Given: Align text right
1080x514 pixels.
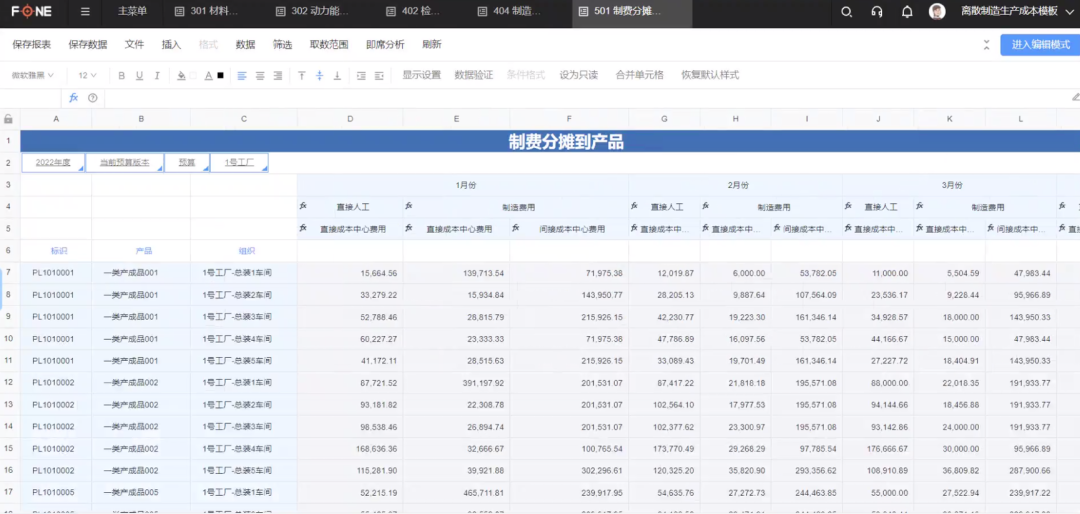Looking at the screenshot, I should (278, 76).
